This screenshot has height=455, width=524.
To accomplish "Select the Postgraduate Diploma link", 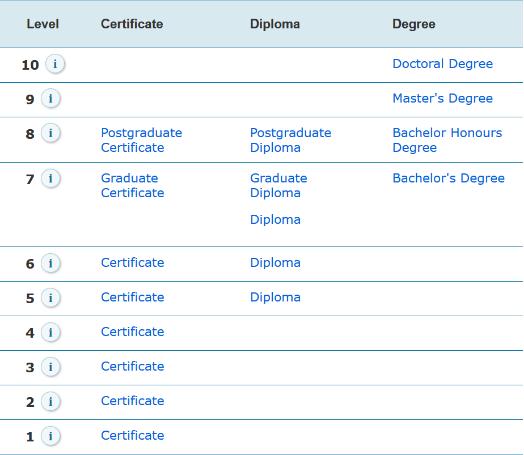I will tap(290, 140).
